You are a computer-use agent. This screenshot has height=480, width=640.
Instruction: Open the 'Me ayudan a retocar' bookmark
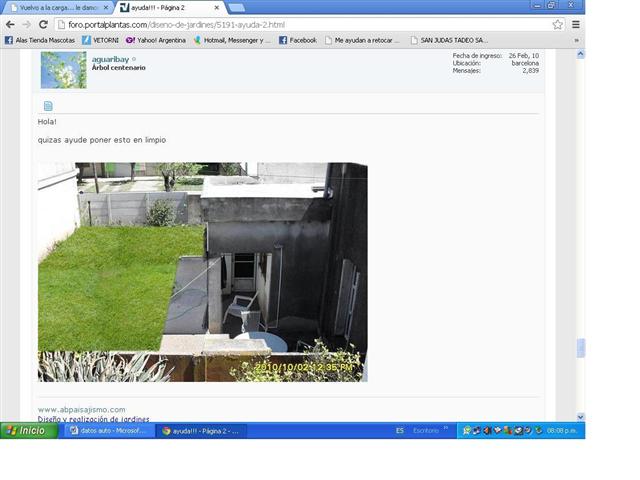click(362, 40)
